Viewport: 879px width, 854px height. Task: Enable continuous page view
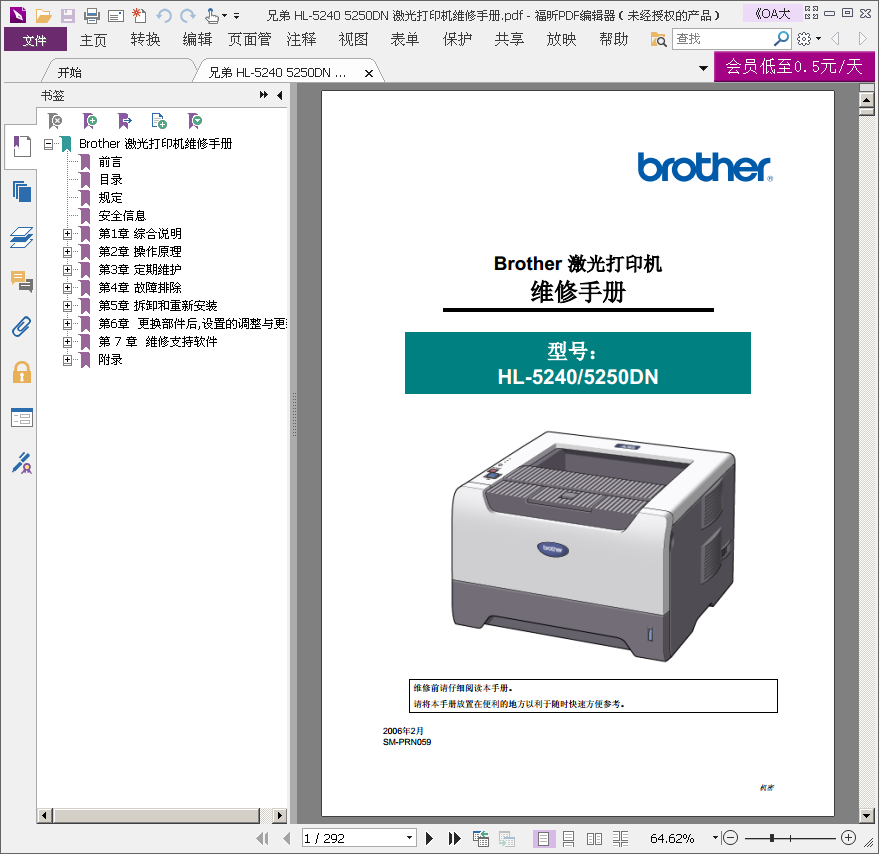tap(568, 839)
